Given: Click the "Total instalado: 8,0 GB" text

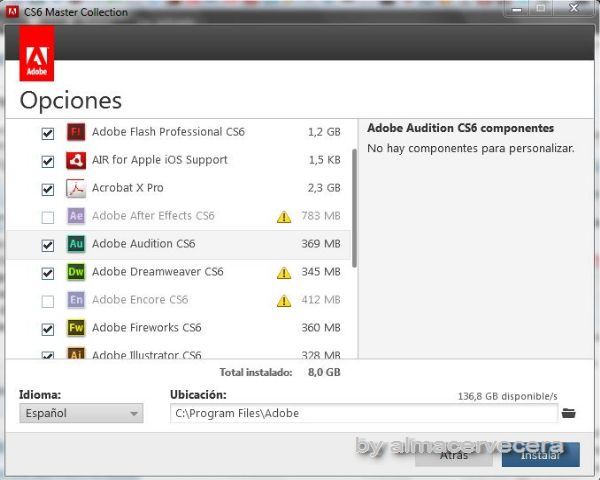Looking at the screenshot, I should click(x=280, y=372).
